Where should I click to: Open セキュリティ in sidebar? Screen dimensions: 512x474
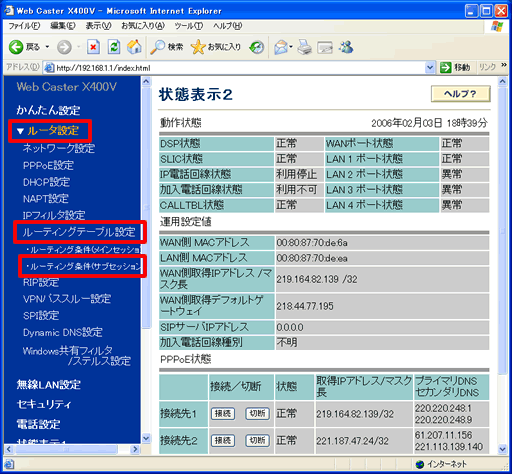44,404
